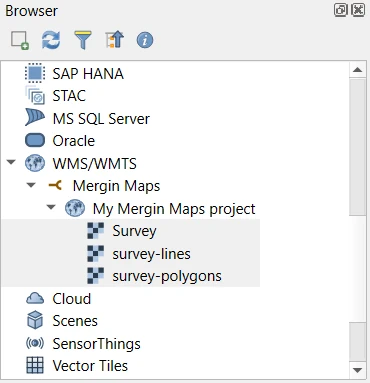Select the MS SQL Server entry
The width and height of the screenshot is (370, 383).
point(101,119)
